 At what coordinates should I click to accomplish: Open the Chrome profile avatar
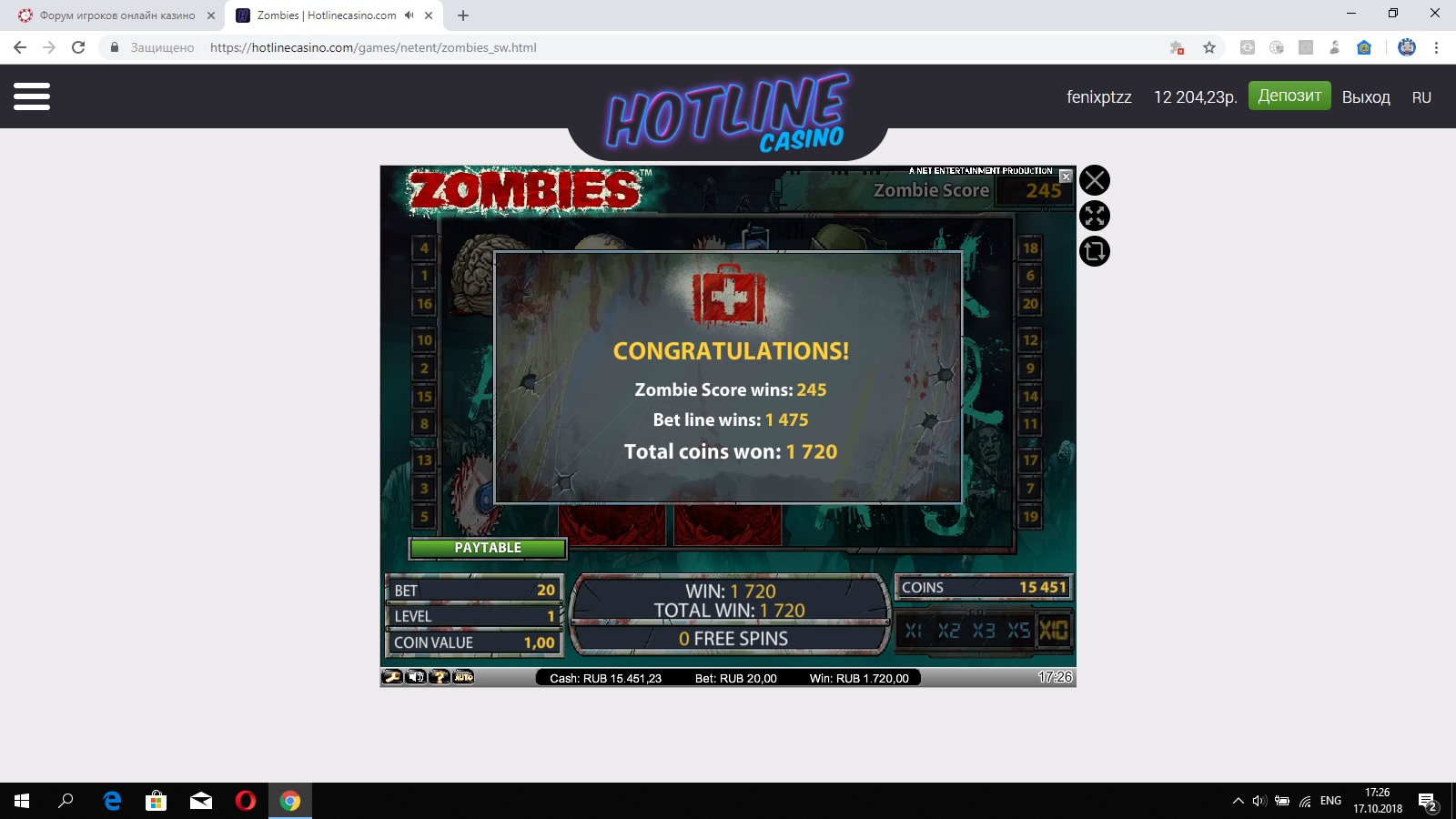[x=1407, y=47]
